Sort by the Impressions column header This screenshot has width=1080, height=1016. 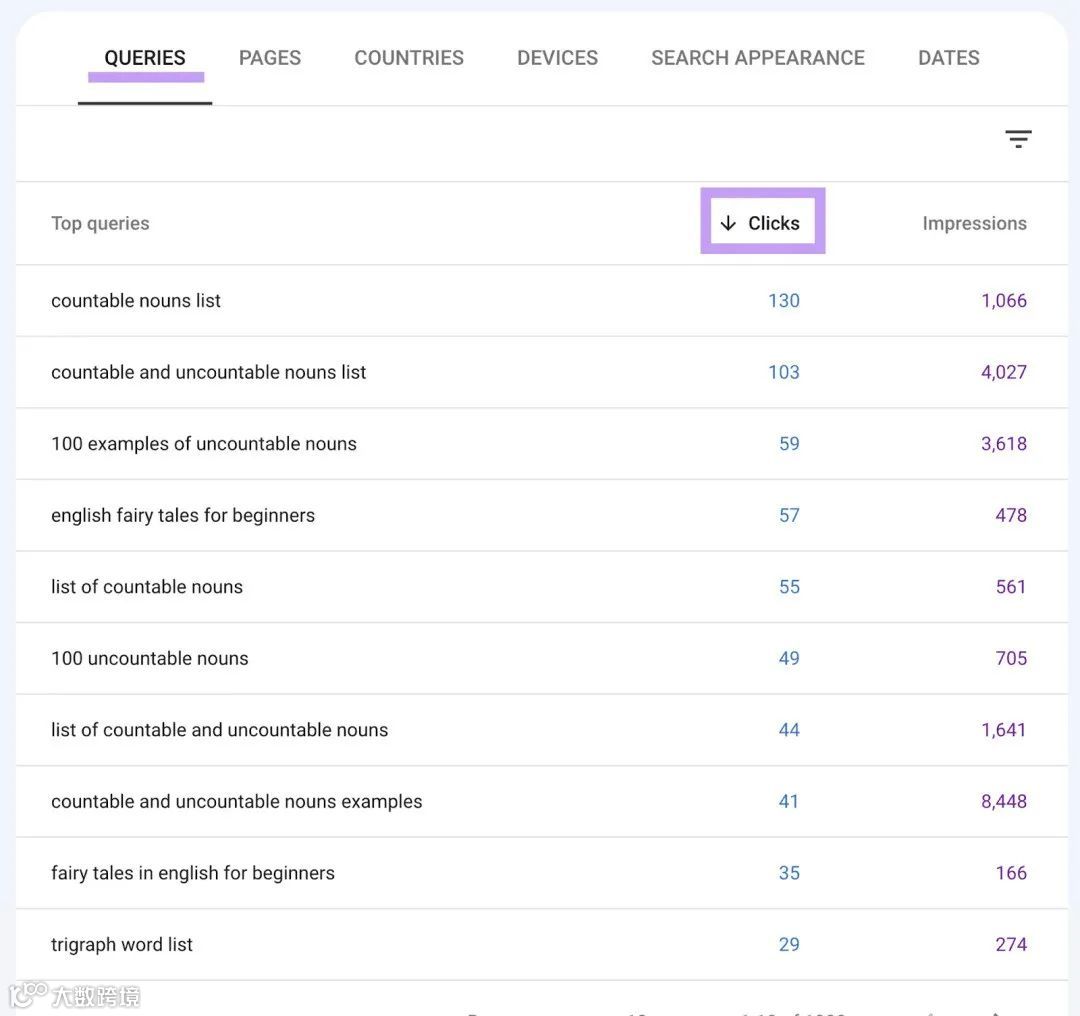click(974, 223)
